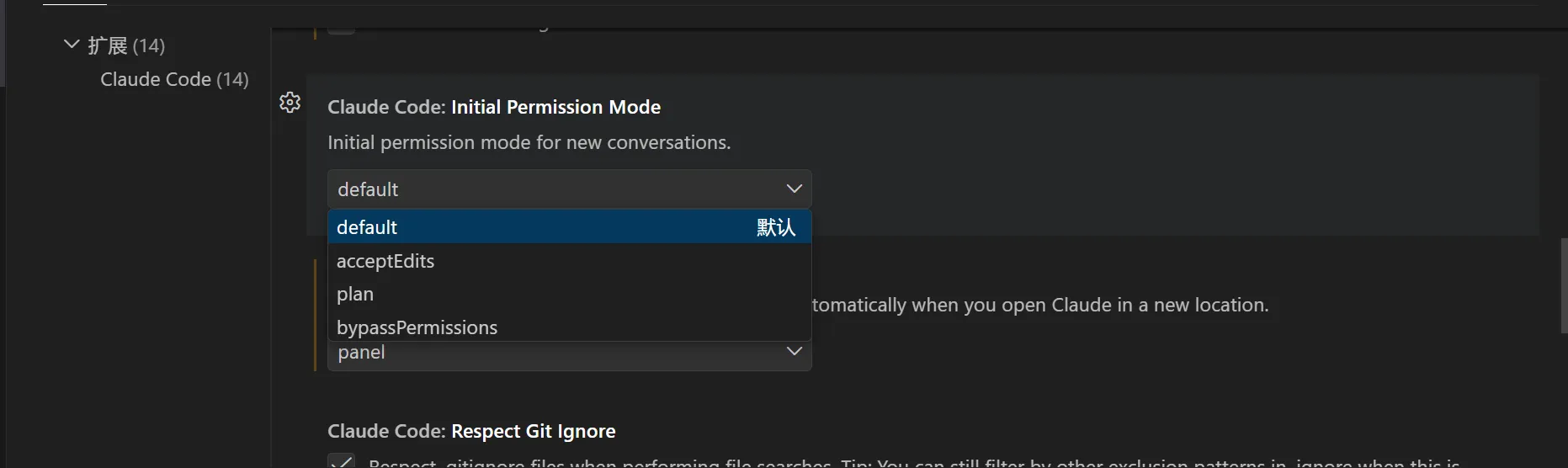
Task: Pick the 'plan' permission mode option
Action: click(x=355, y=294)
